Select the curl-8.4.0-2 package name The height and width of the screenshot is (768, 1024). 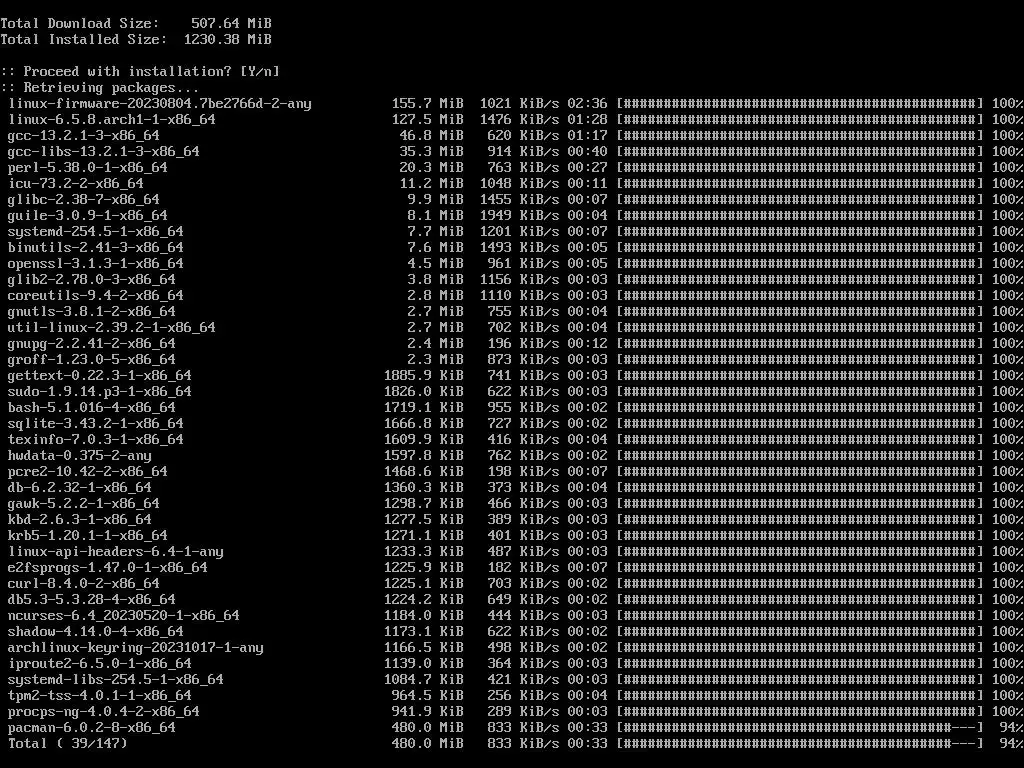coord(84,583)
